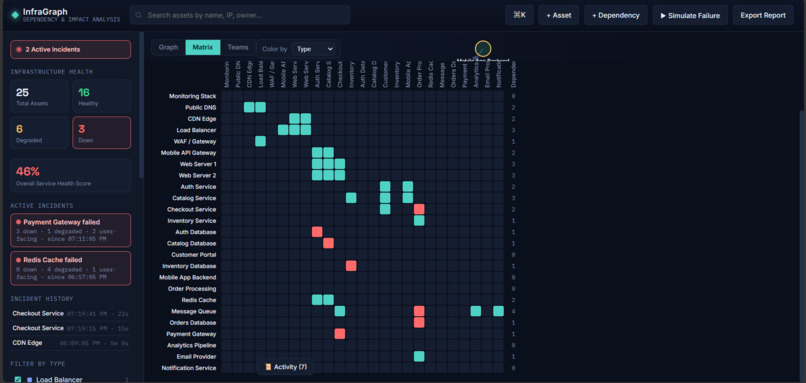The width and height of the screenshot is (806, 383).
Task: Click teal cell in Email Provider row
Action: [419, 356]
